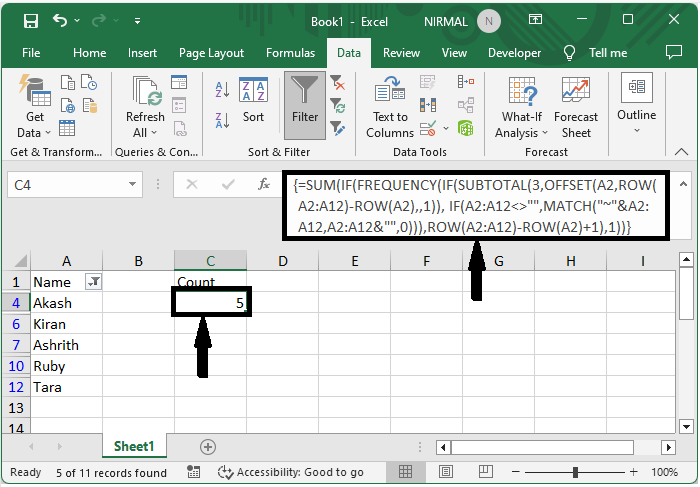Add a new sheet with plus button
Image resolution: width=700 pixels, height=487 pixels.
pyautogui.click(x=208, y=447)
